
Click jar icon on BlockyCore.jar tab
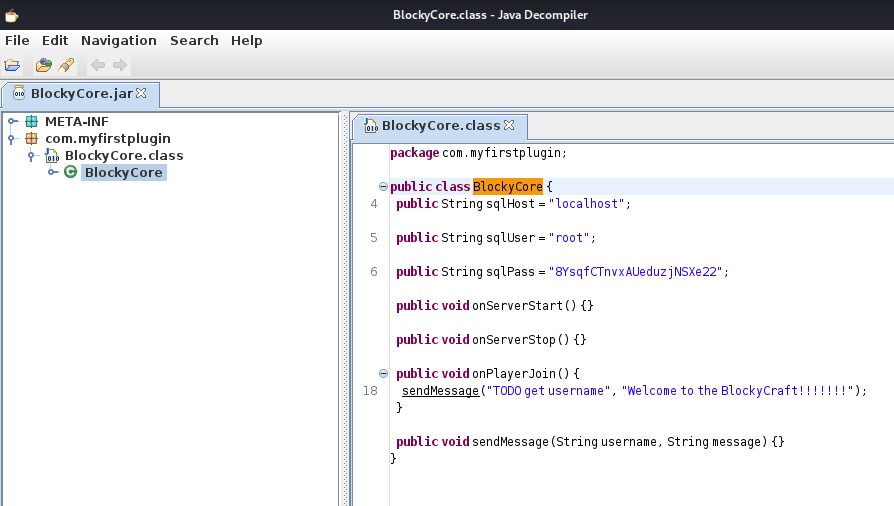tap(19, 93)
